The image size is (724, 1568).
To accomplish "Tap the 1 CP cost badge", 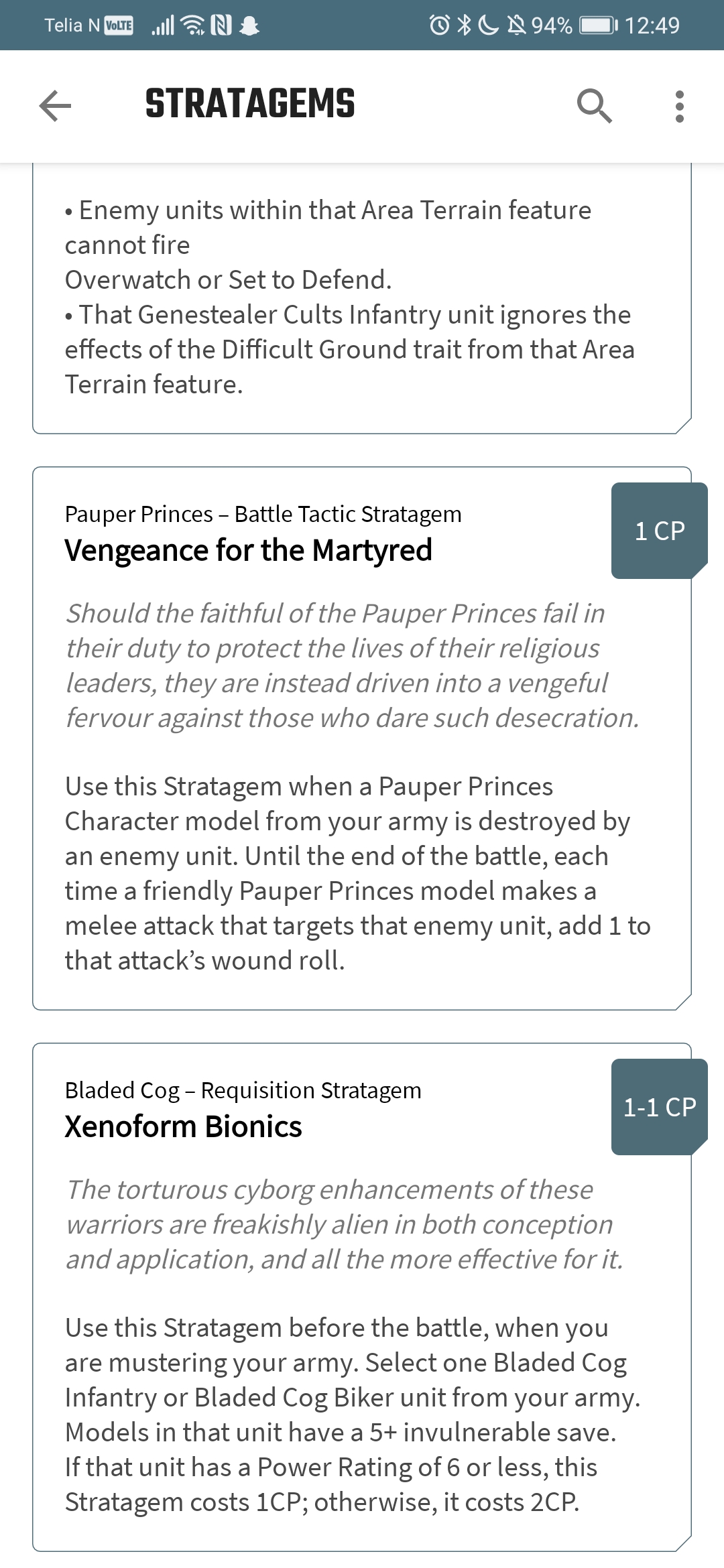I will tap(660, 531).
